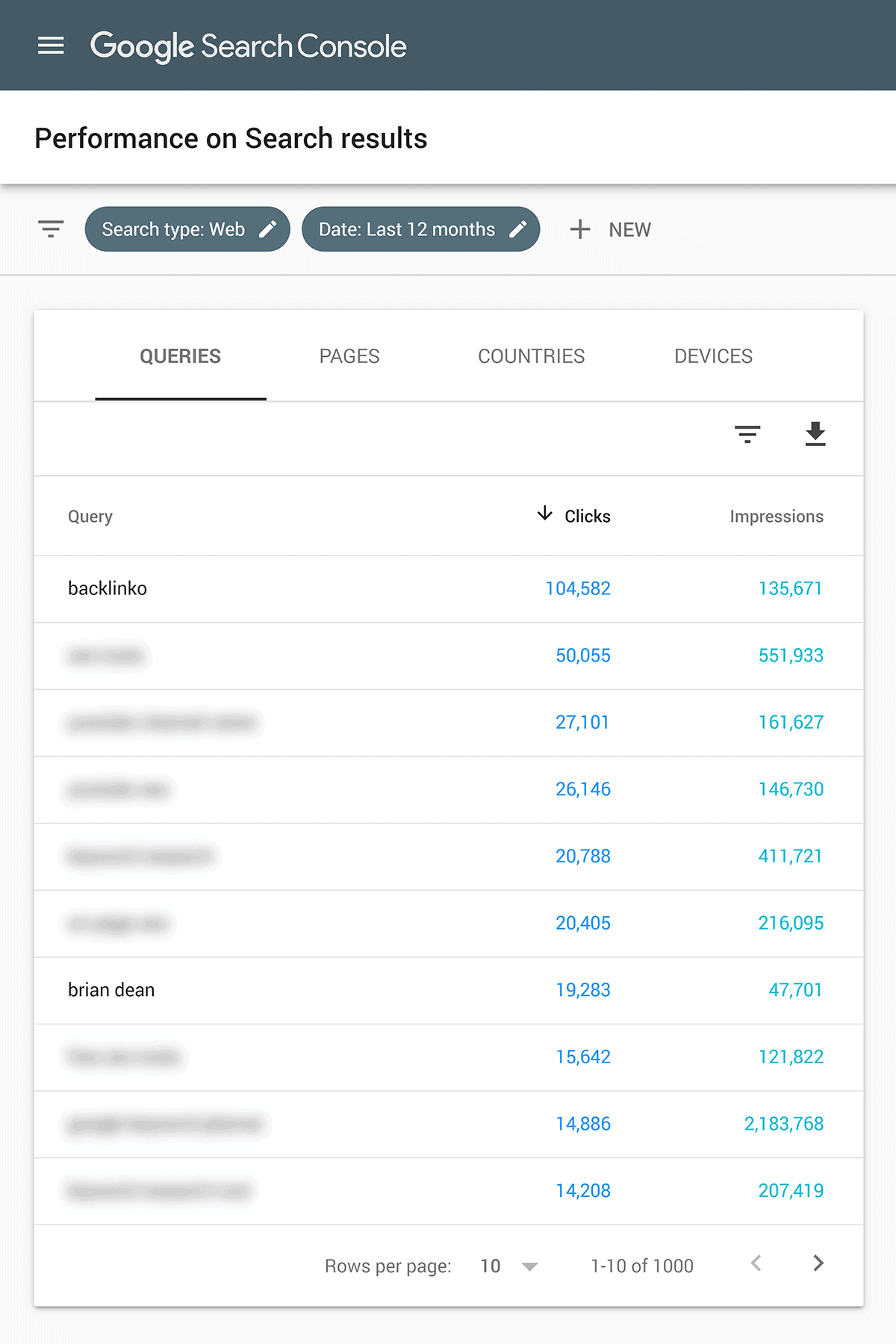The height and width of the screenshot is (1344, 896).
Task: Click the descending sort arrow beside Clicks
Action: 545,513
